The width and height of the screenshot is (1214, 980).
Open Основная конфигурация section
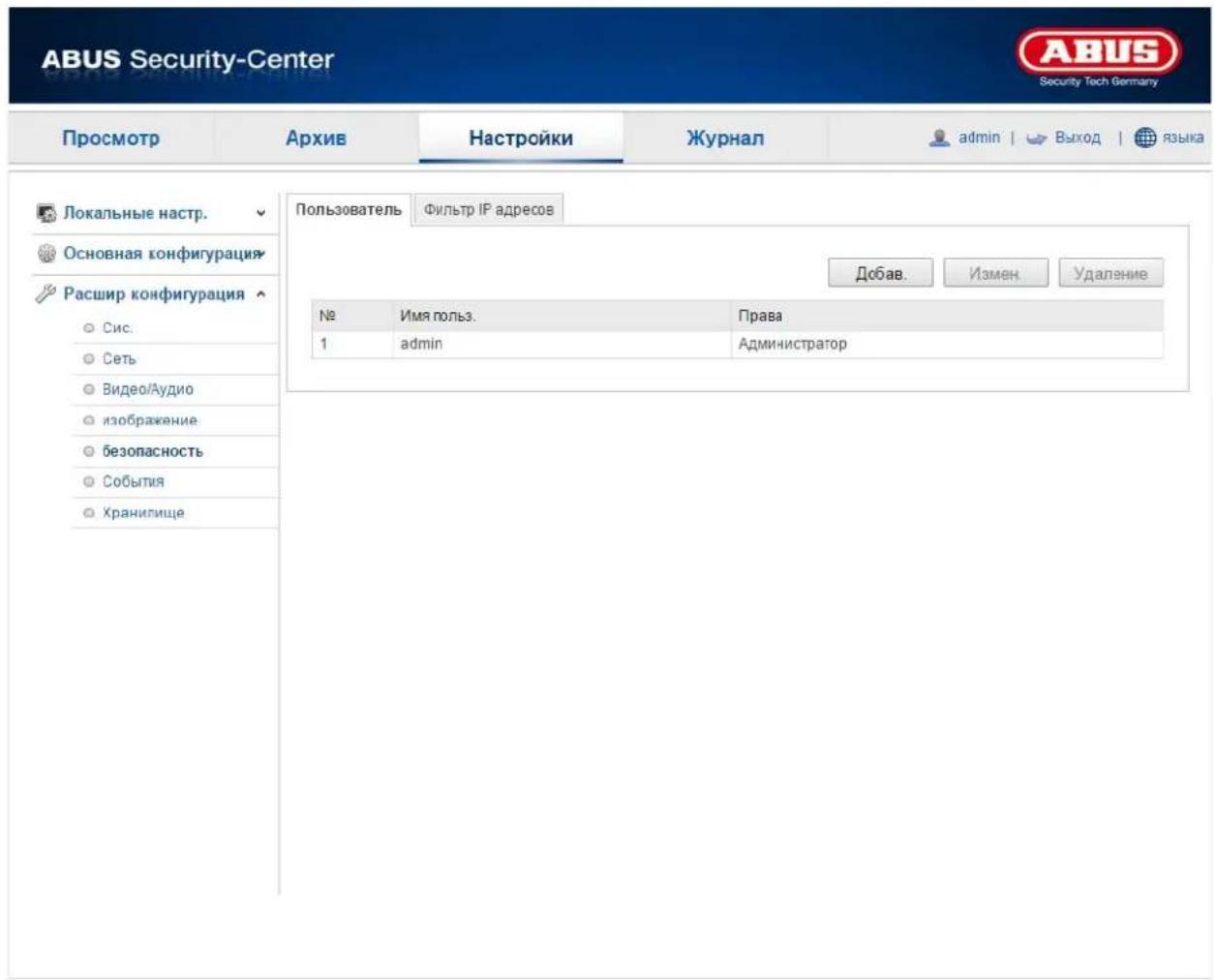[x=162, y=254]
